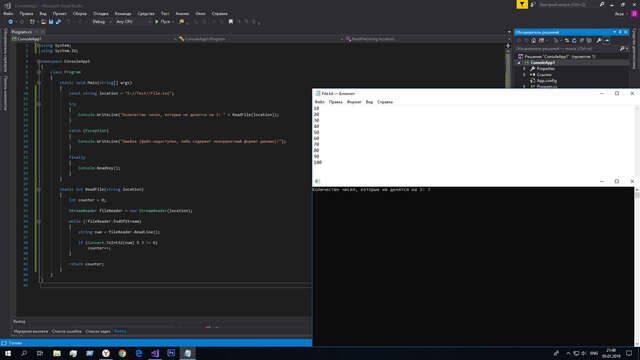Screen dimensions: 640x360
Task: Open Yandex Browser from the taskbar
Action: pos(106,353)
